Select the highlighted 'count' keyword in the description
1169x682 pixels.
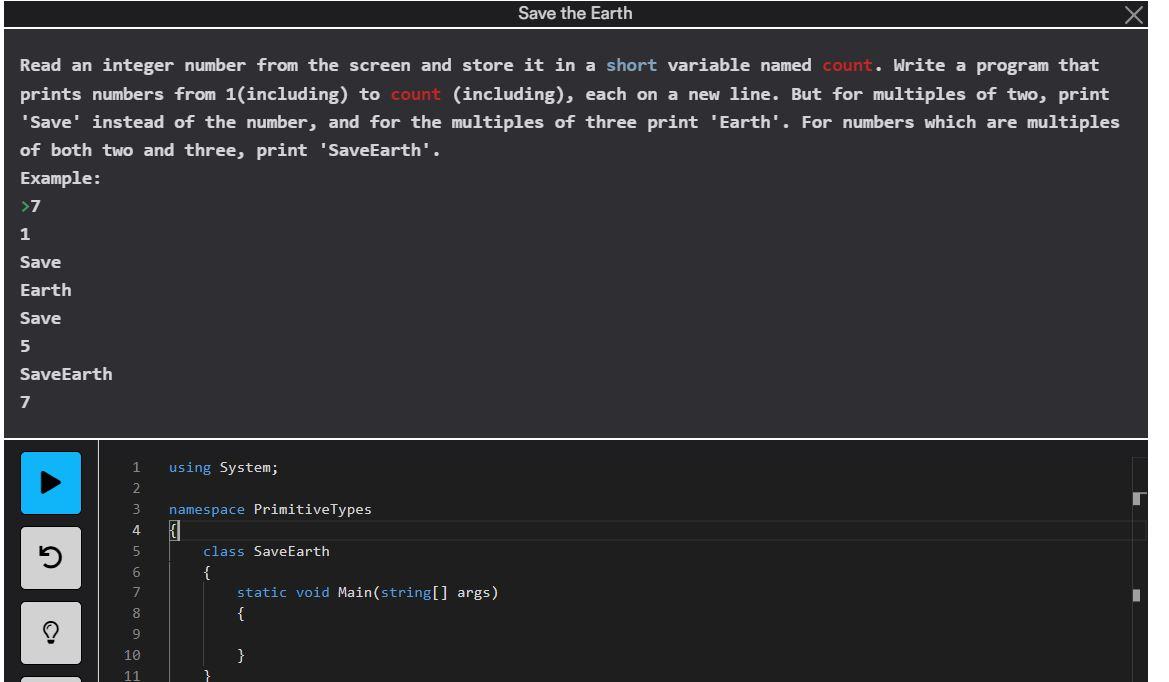click(847, 65)
